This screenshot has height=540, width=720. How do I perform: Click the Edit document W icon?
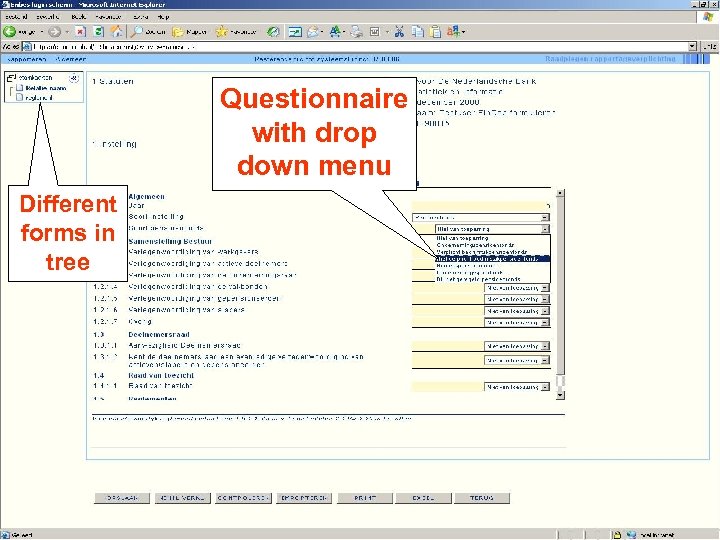pyautogui.click(x=375, y=32)
